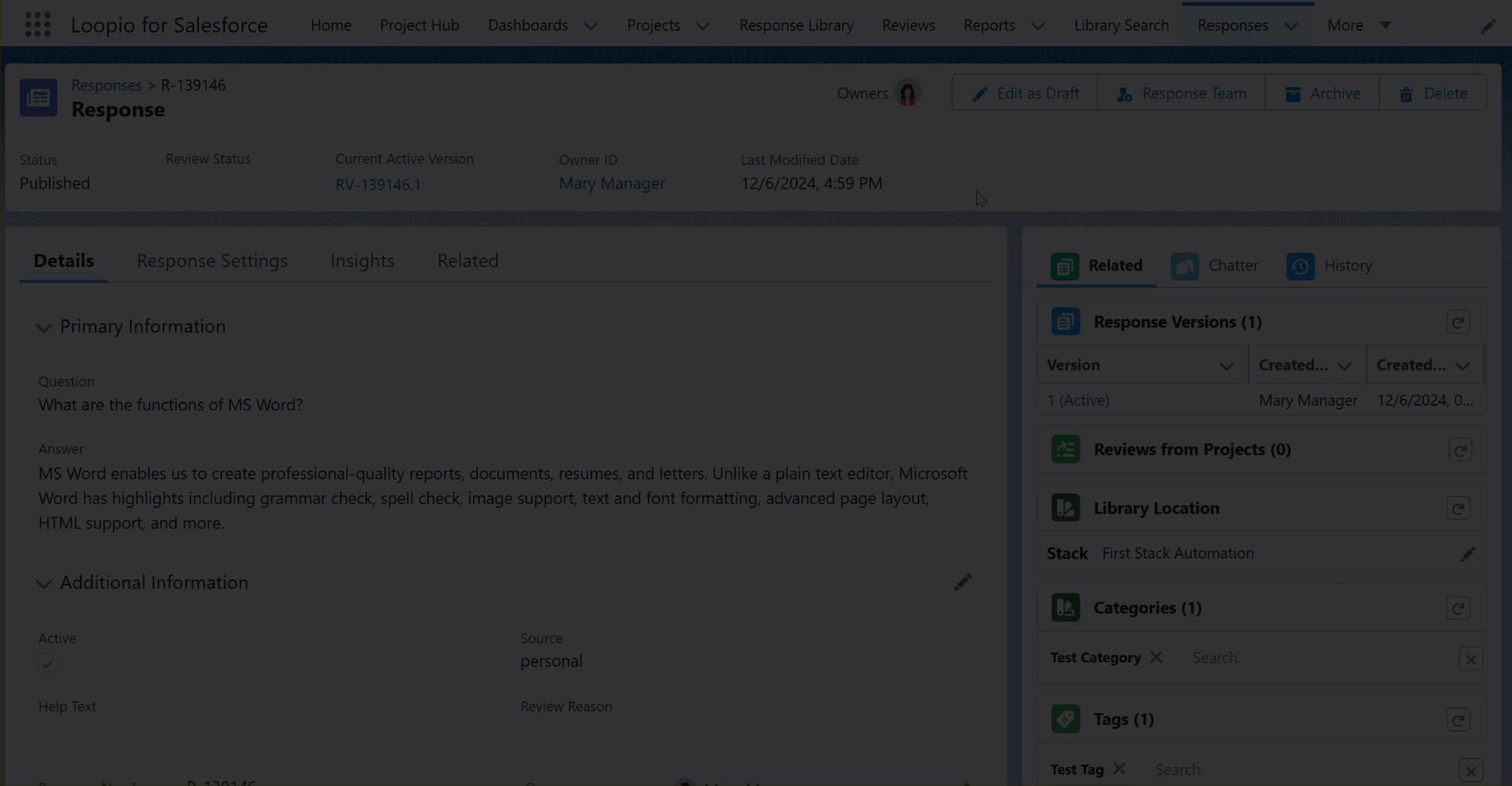This screenshot has height=786, width=1512.
Task: Click the Related tab icon in sidebar
Action: 1064,266
